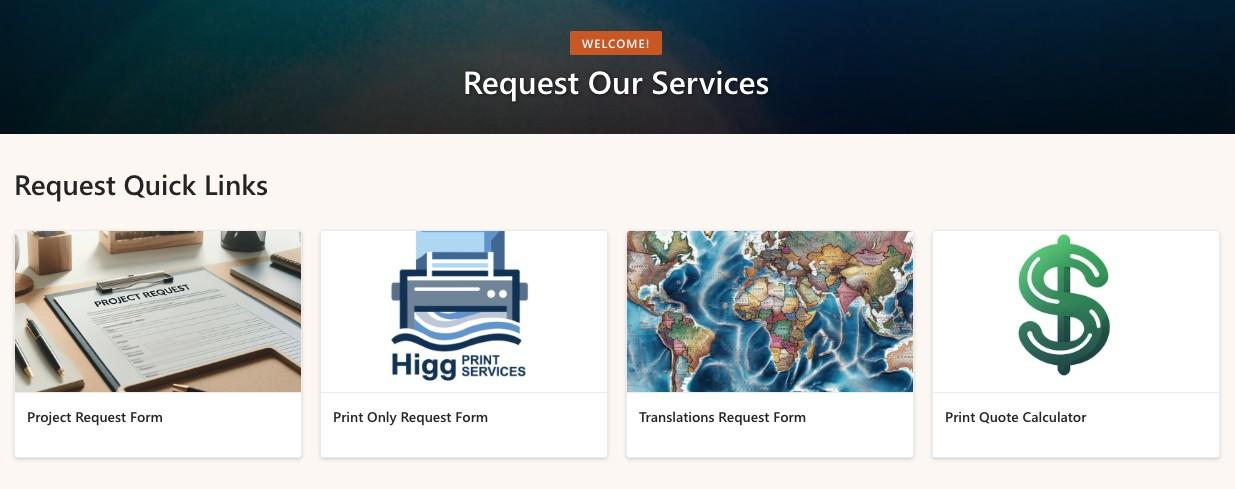
Task: Open the project request clipboard image
Action: (x=158, y=312)
